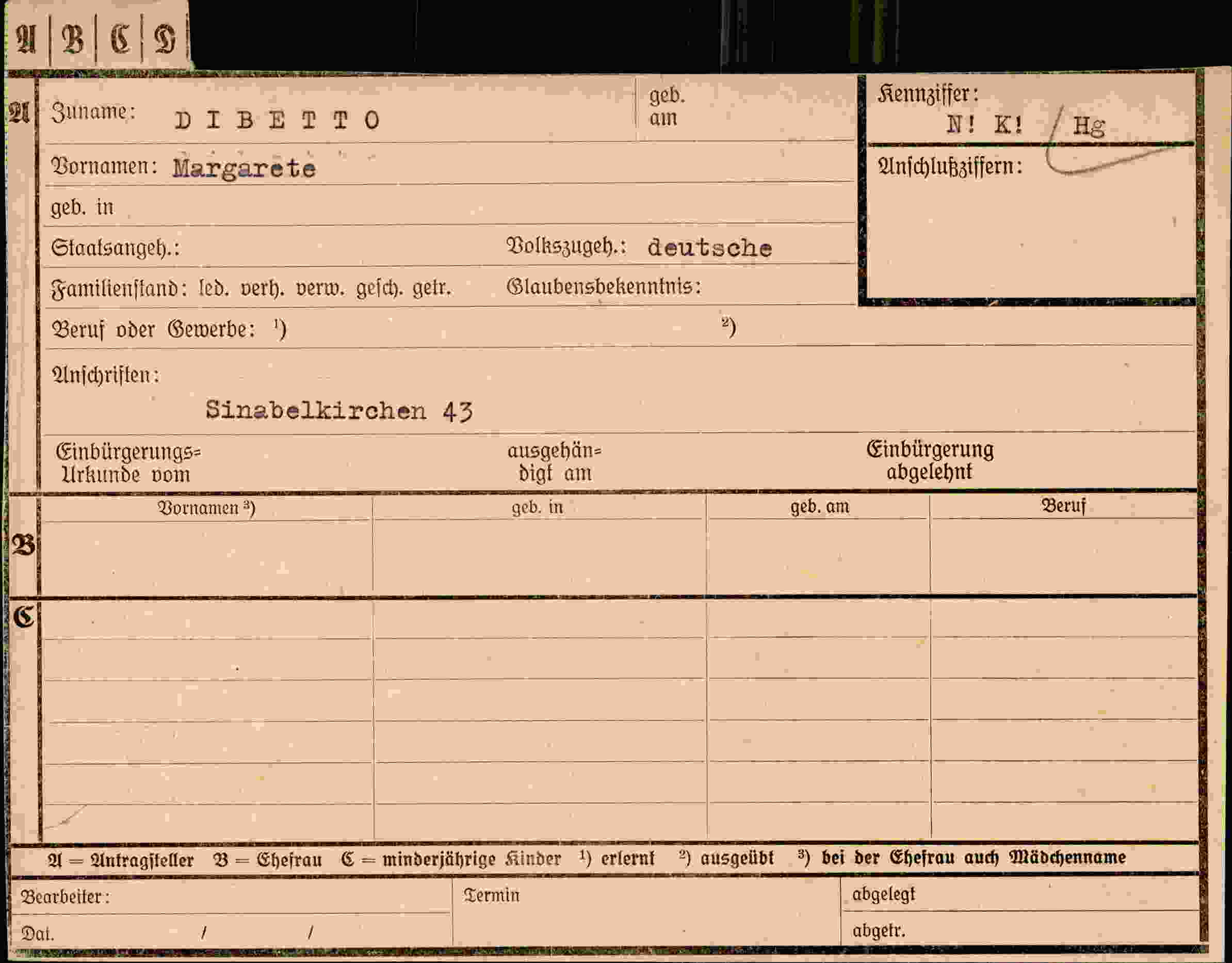Click the 'Dat.' label

pos(38,934)
